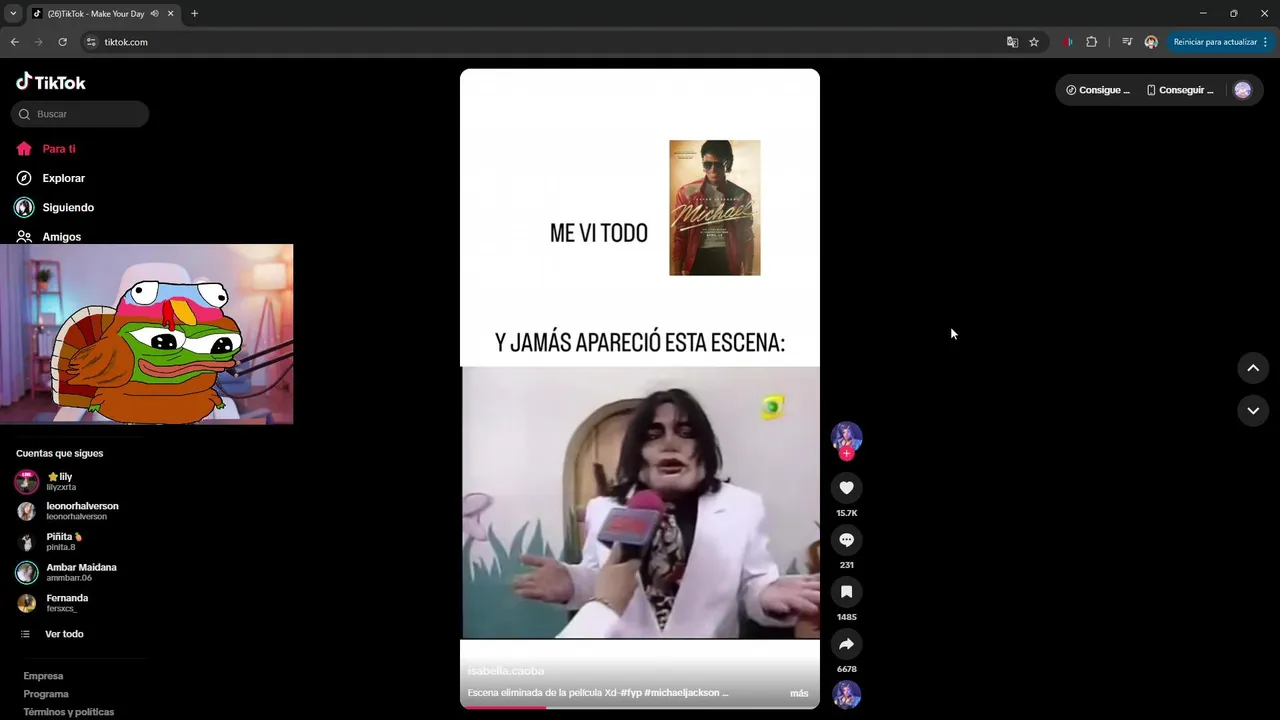Image resolution: width=1280 pixels, height=720 pixels.
Task: Click the Consigue coins button
Action: click(1098, 90)
